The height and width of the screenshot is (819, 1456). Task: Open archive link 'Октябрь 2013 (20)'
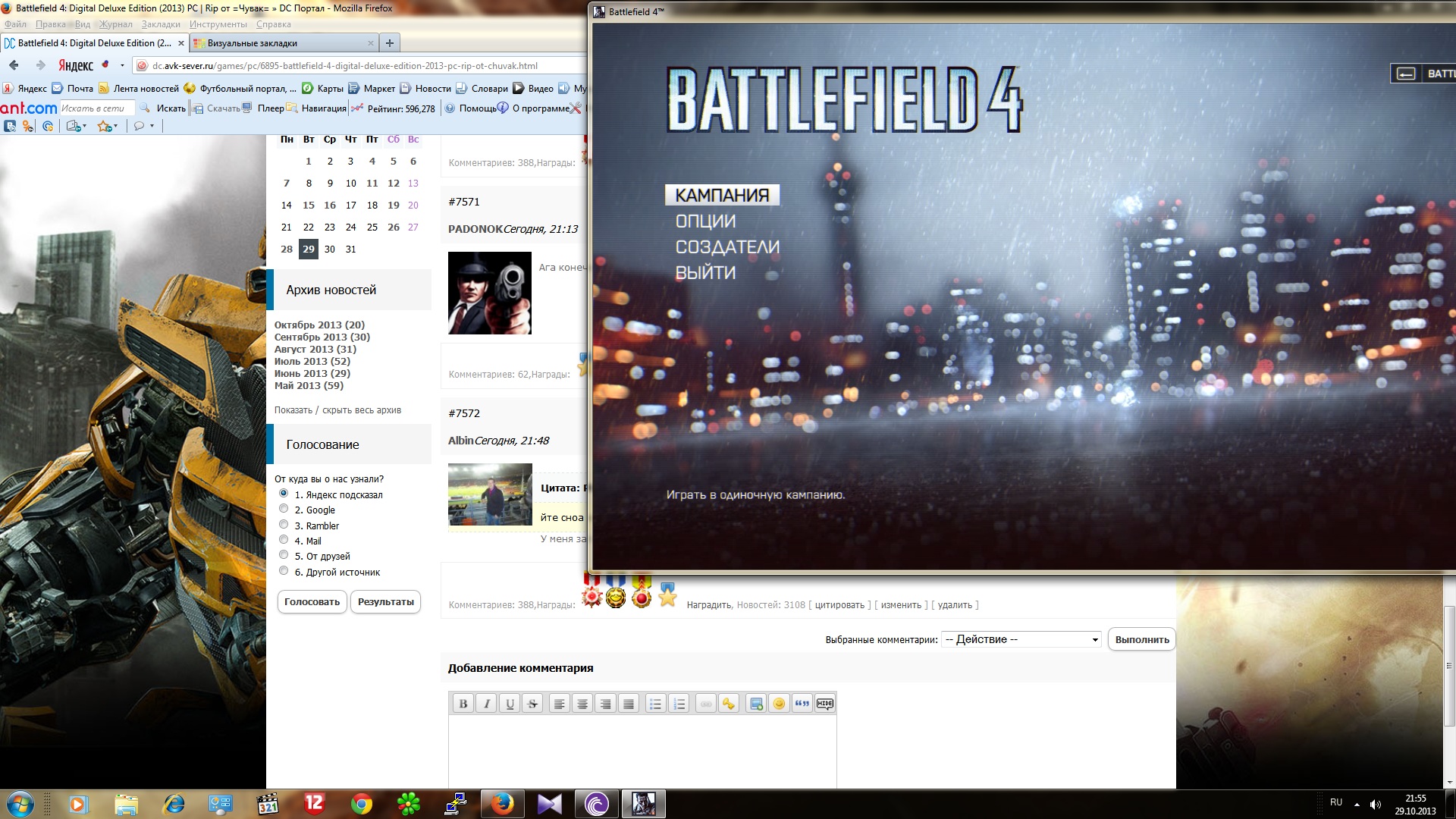[x=319, y=325]
